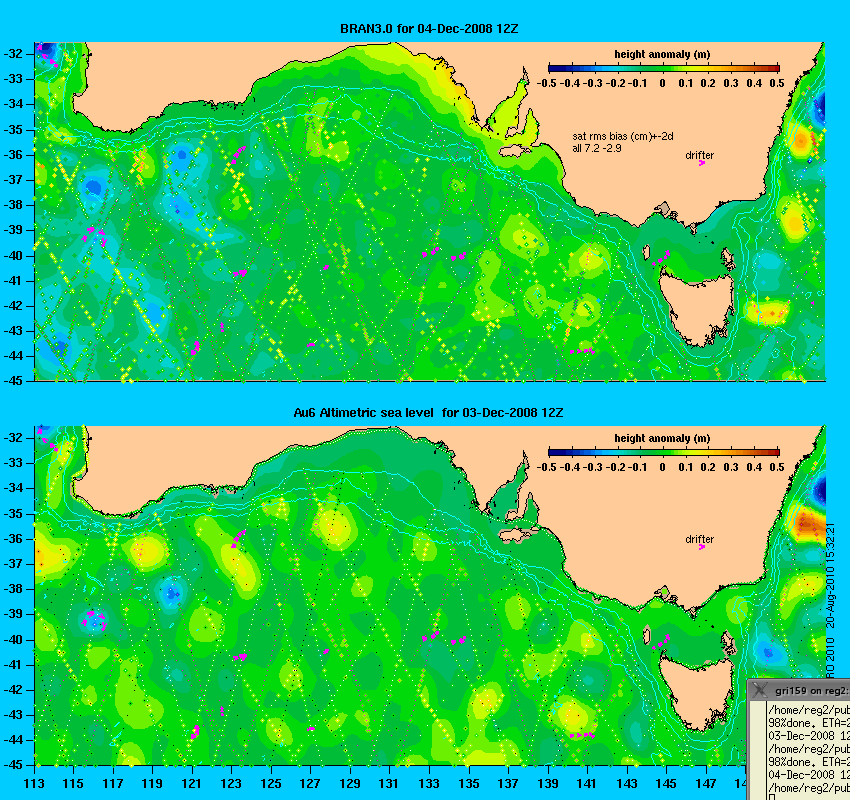Click longitude label 127 on the x-axis

coord(311,784)
